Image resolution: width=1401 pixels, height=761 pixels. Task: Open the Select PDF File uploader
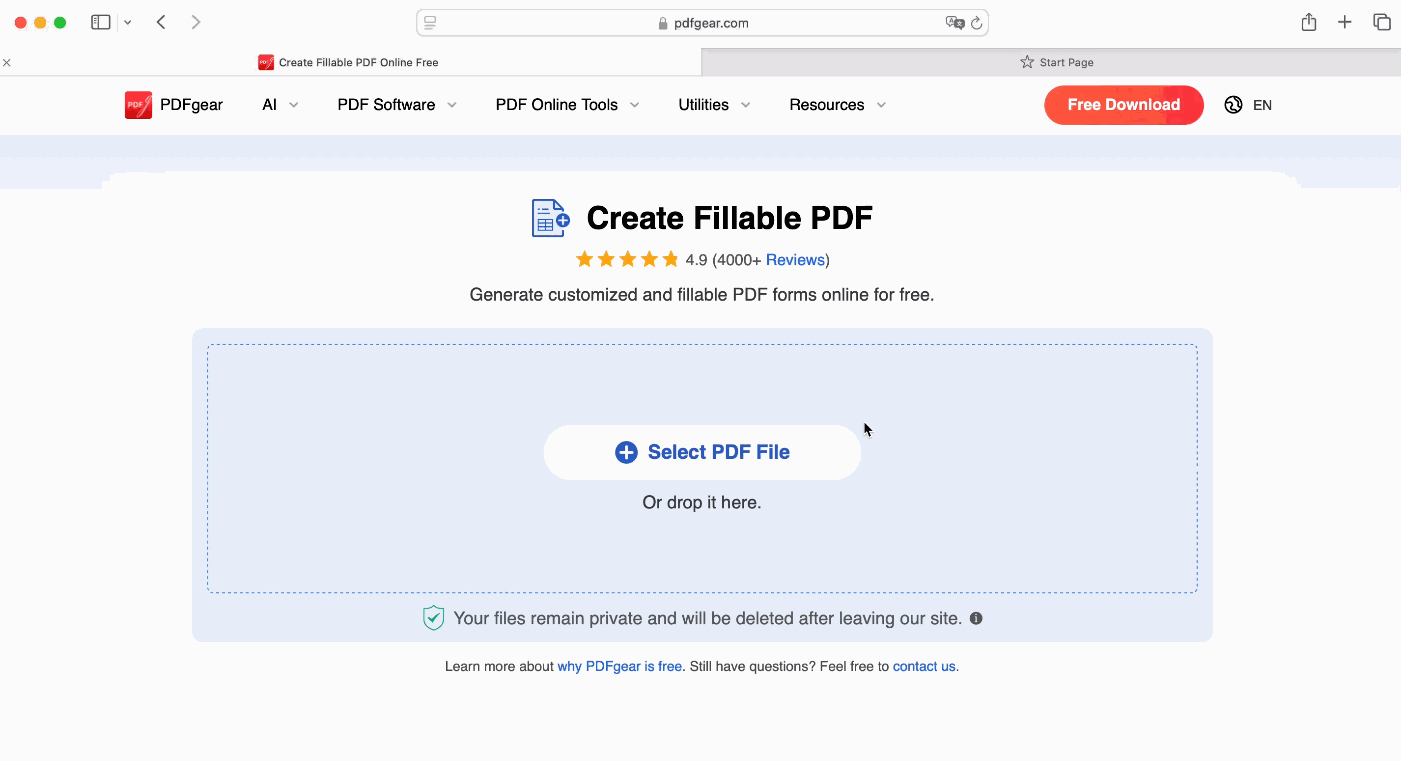[x=701, y=452]
